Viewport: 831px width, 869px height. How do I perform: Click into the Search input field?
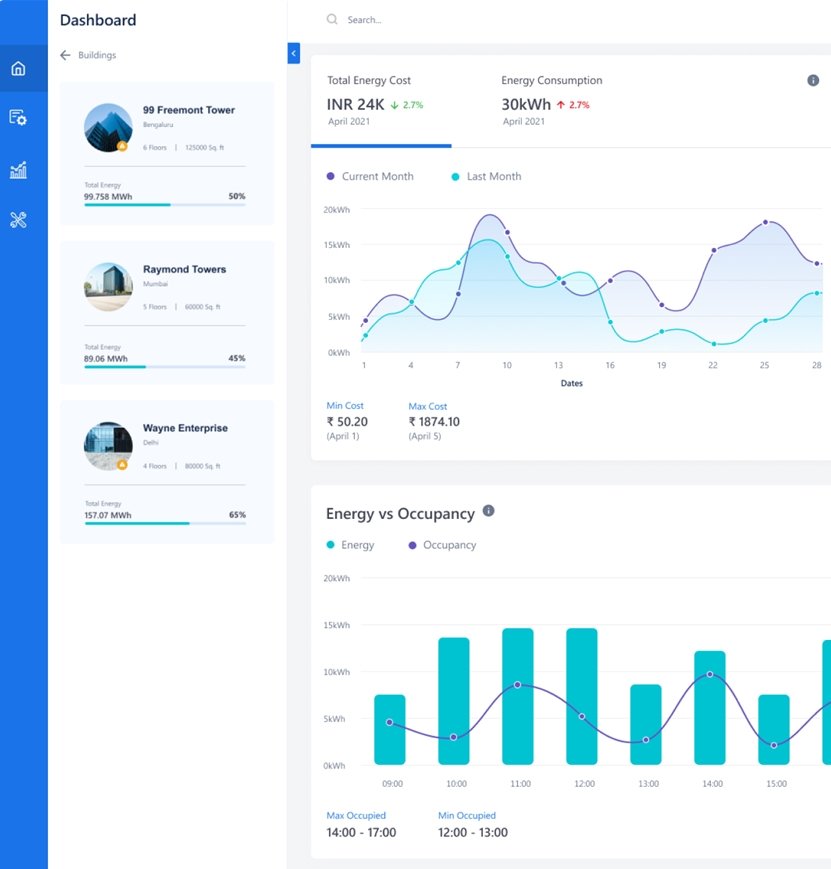(x=500, y=20)
